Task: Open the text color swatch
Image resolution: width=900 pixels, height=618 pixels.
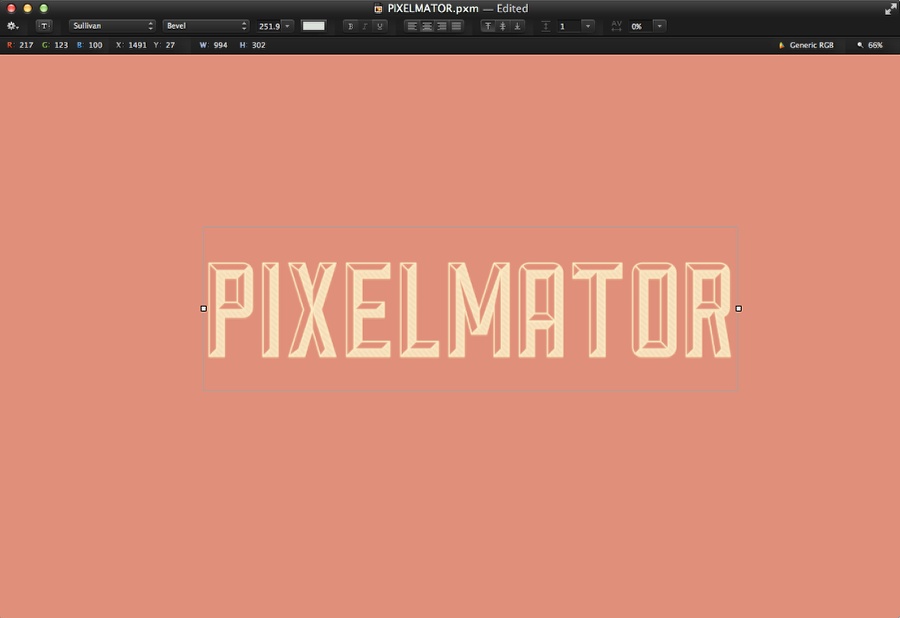Action: (x=313, y=26)
